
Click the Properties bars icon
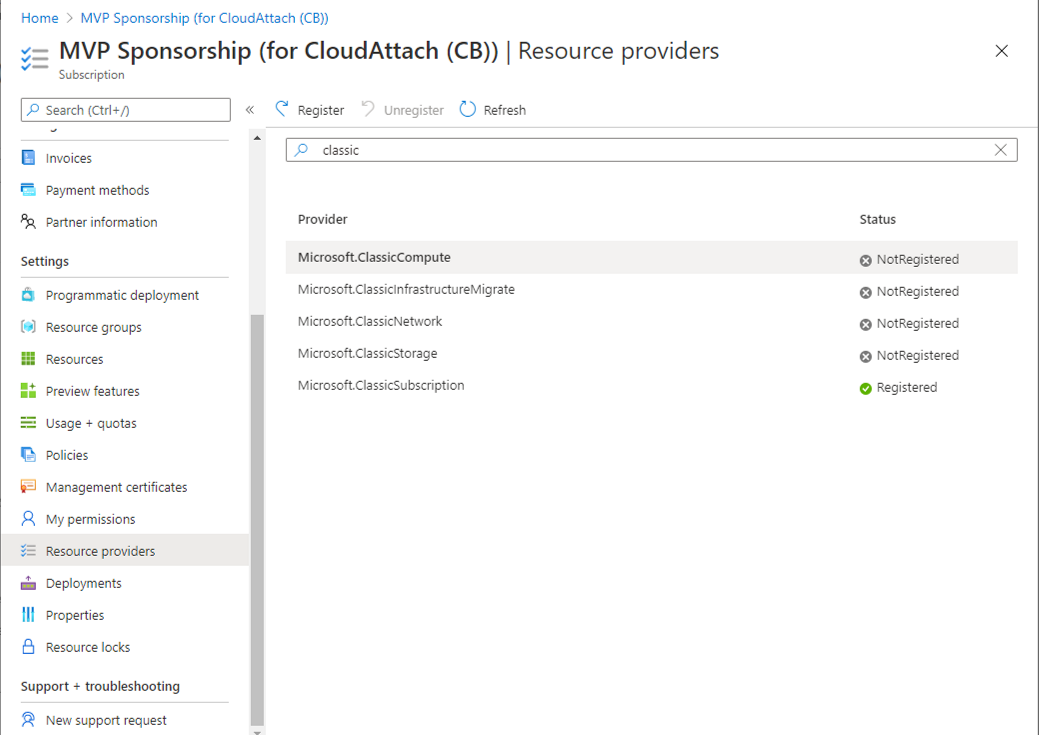click(28, 614)
